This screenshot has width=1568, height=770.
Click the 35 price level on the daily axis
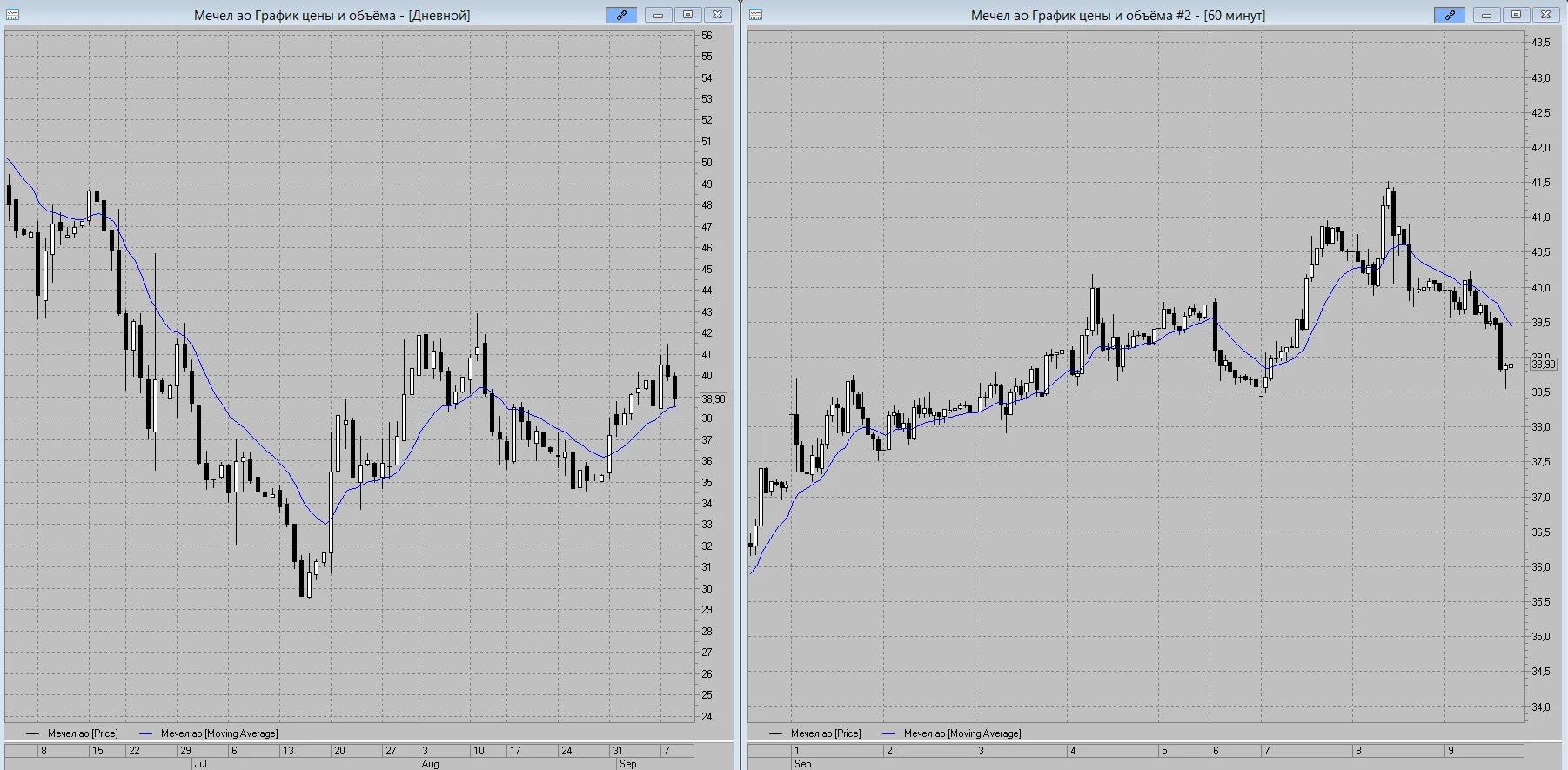point(707,483)
